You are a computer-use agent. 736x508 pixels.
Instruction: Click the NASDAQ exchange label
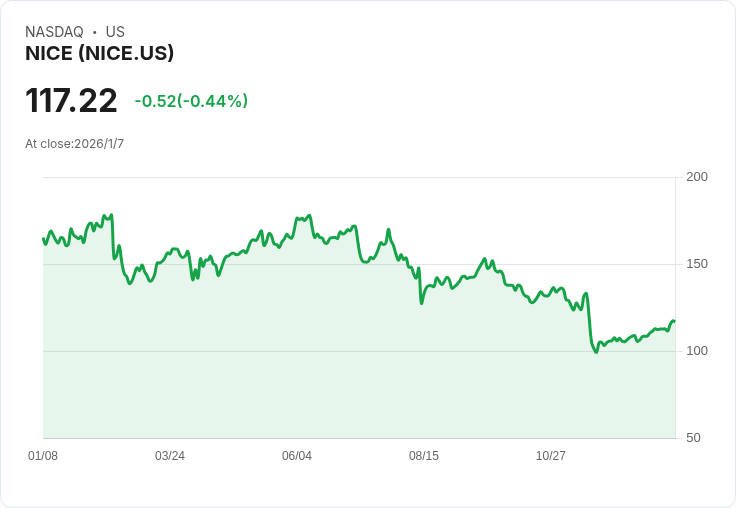(x=54, y=32)
